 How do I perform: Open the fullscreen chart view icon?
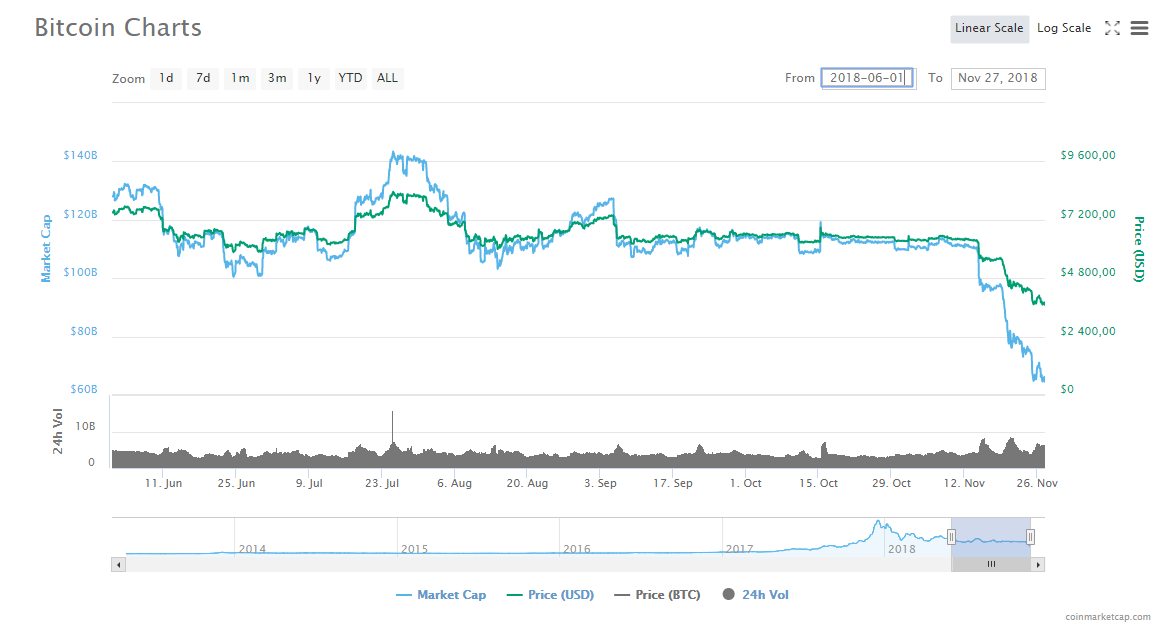pyautogui.click(x=1112, y=28)
